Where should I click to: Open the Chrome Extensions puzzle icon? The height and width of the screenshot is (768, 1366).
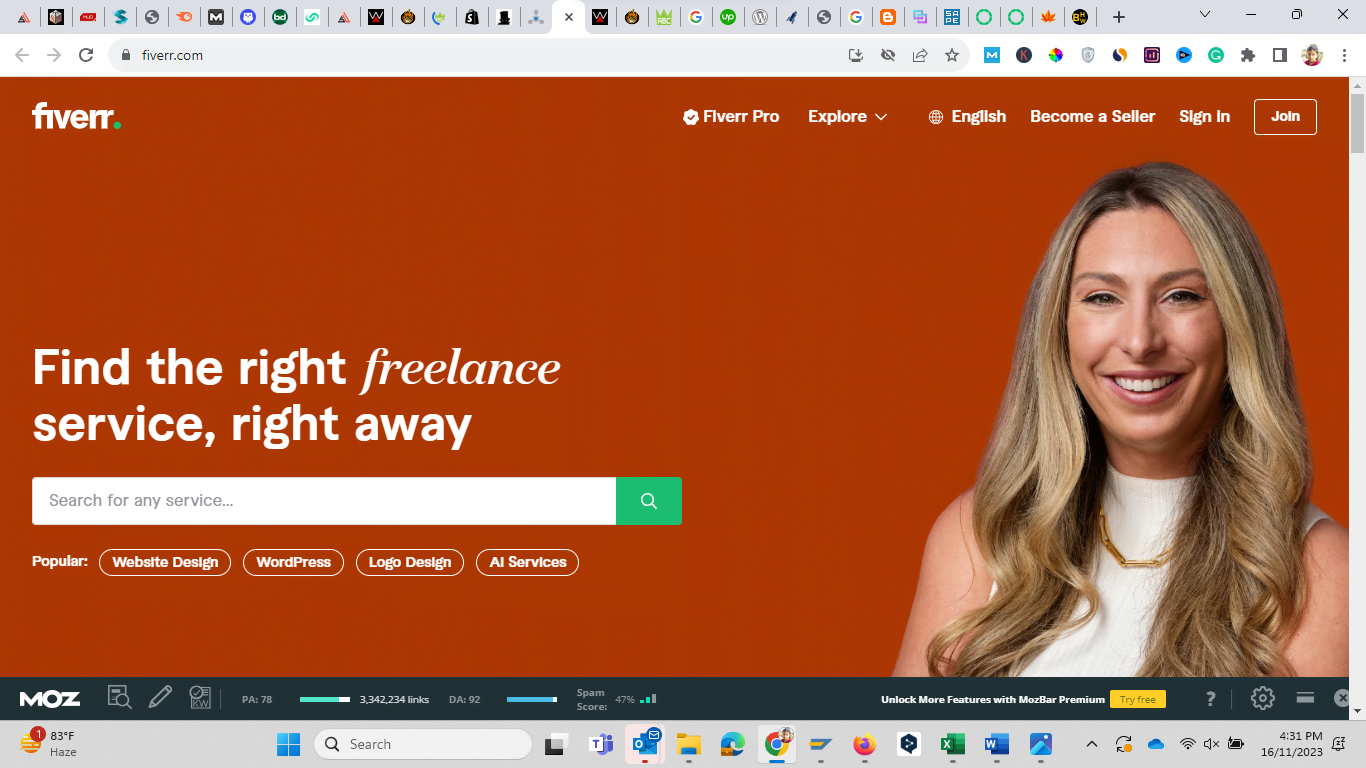point(1247,56)
